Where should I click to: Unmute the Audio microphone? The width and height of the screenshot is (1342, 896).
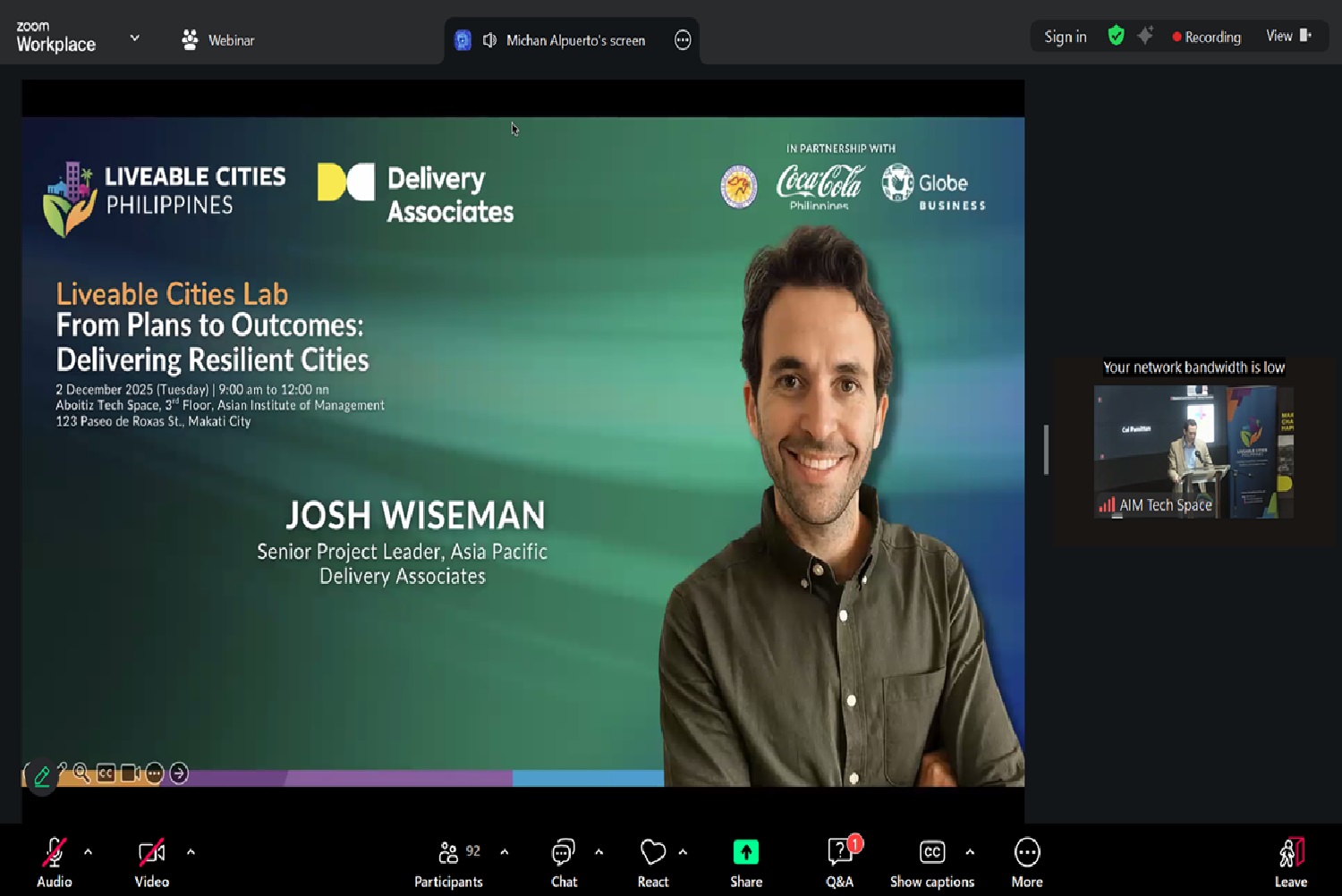[54, 854]
